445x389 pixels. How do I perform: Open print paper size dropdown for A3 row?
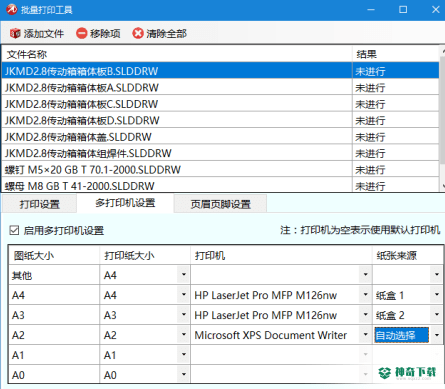pyautogui.click(x=184, y=315)
